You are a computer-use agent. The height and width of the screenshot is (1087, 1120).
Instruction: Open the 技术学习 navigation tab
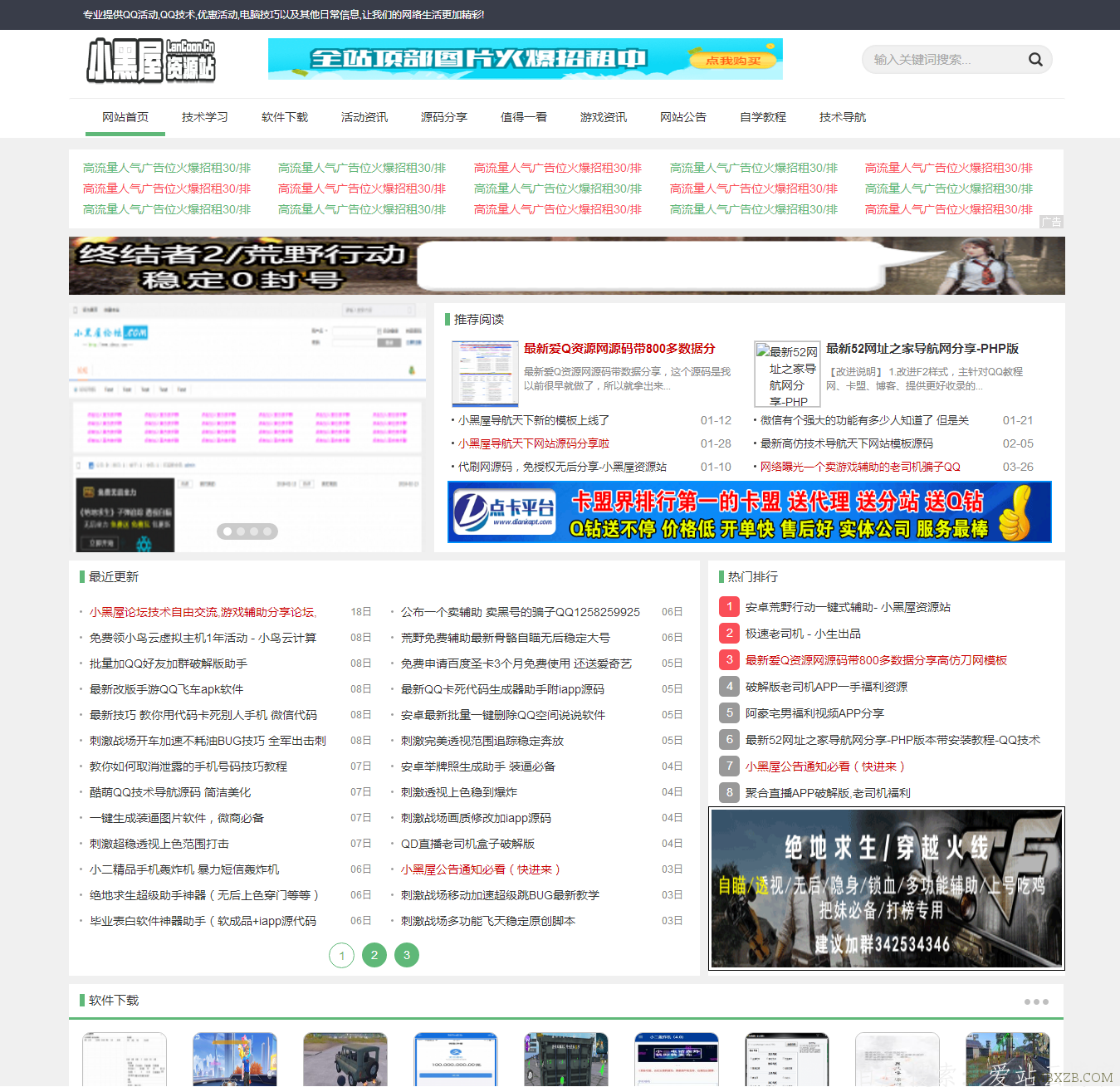(205, 117)
